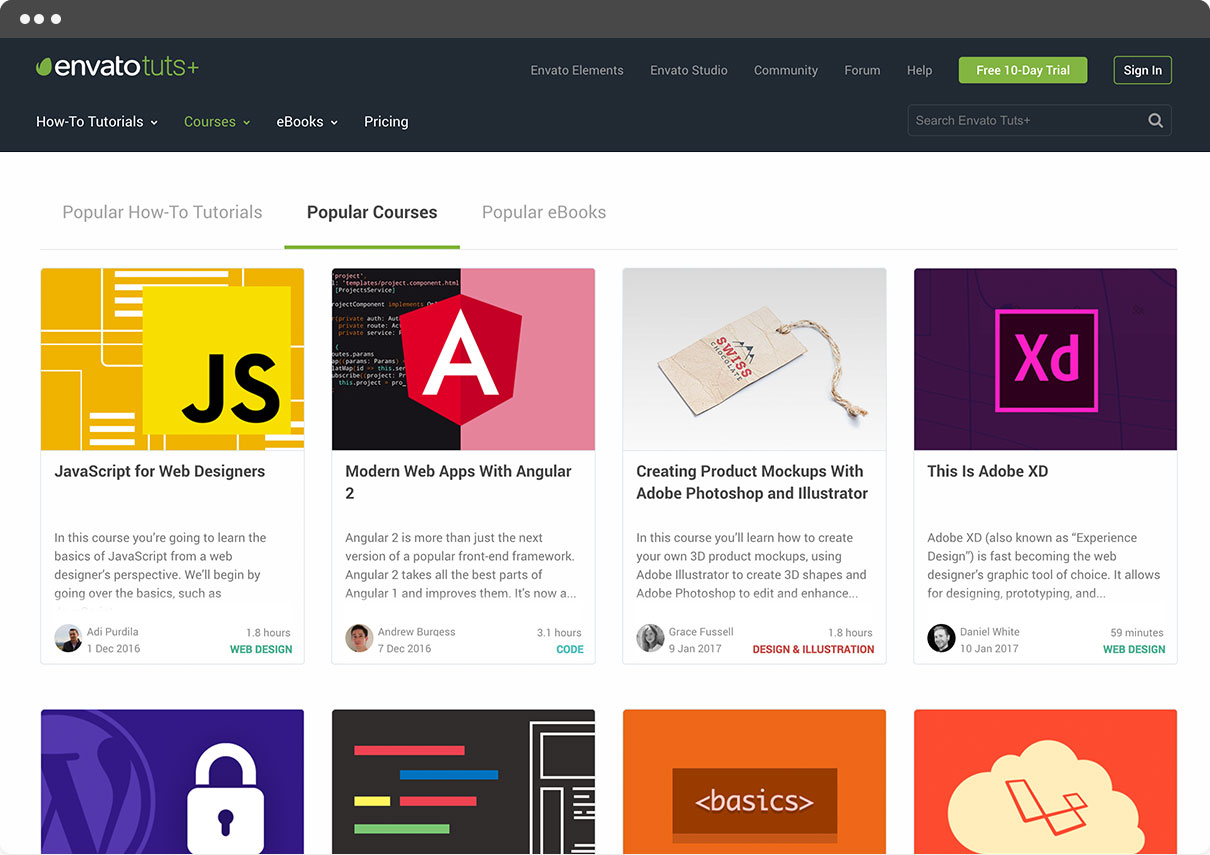1210x855 pixels.
Task: Switch to Popular eBooks tab
Action: pos(544,212)
